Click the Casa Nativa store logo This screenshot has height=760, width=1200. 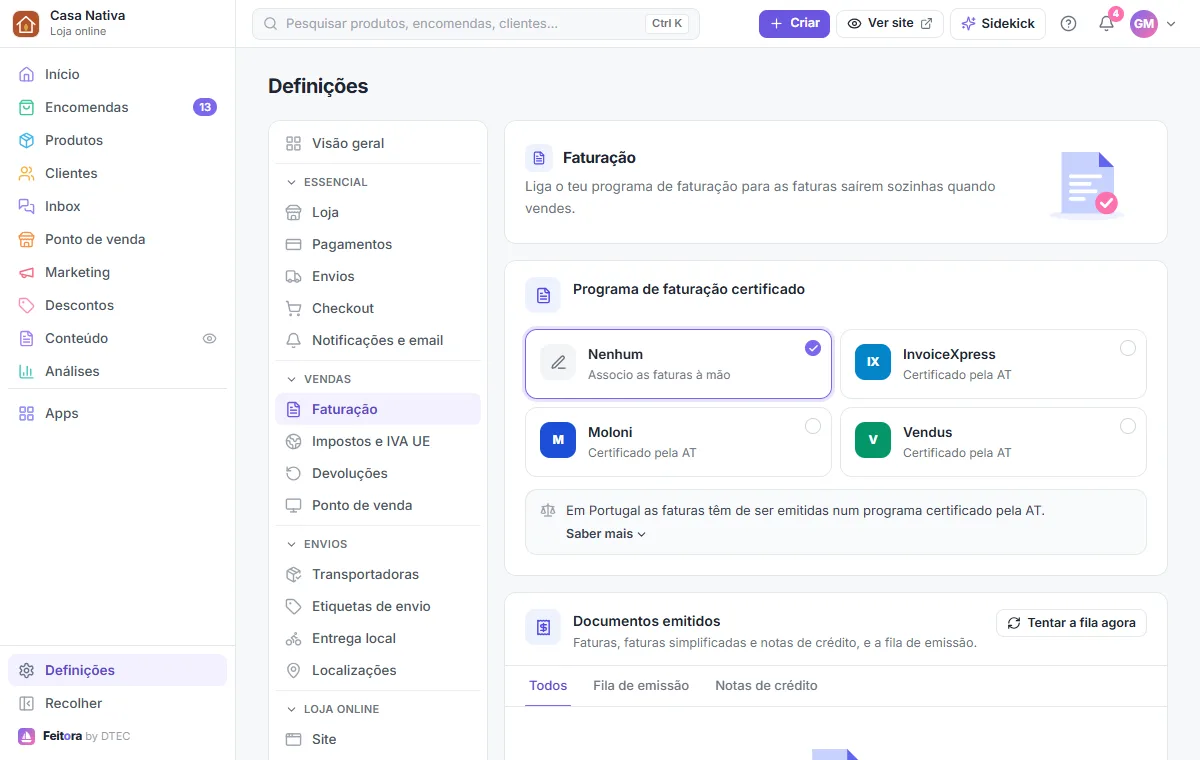click(x=26, y=23)
